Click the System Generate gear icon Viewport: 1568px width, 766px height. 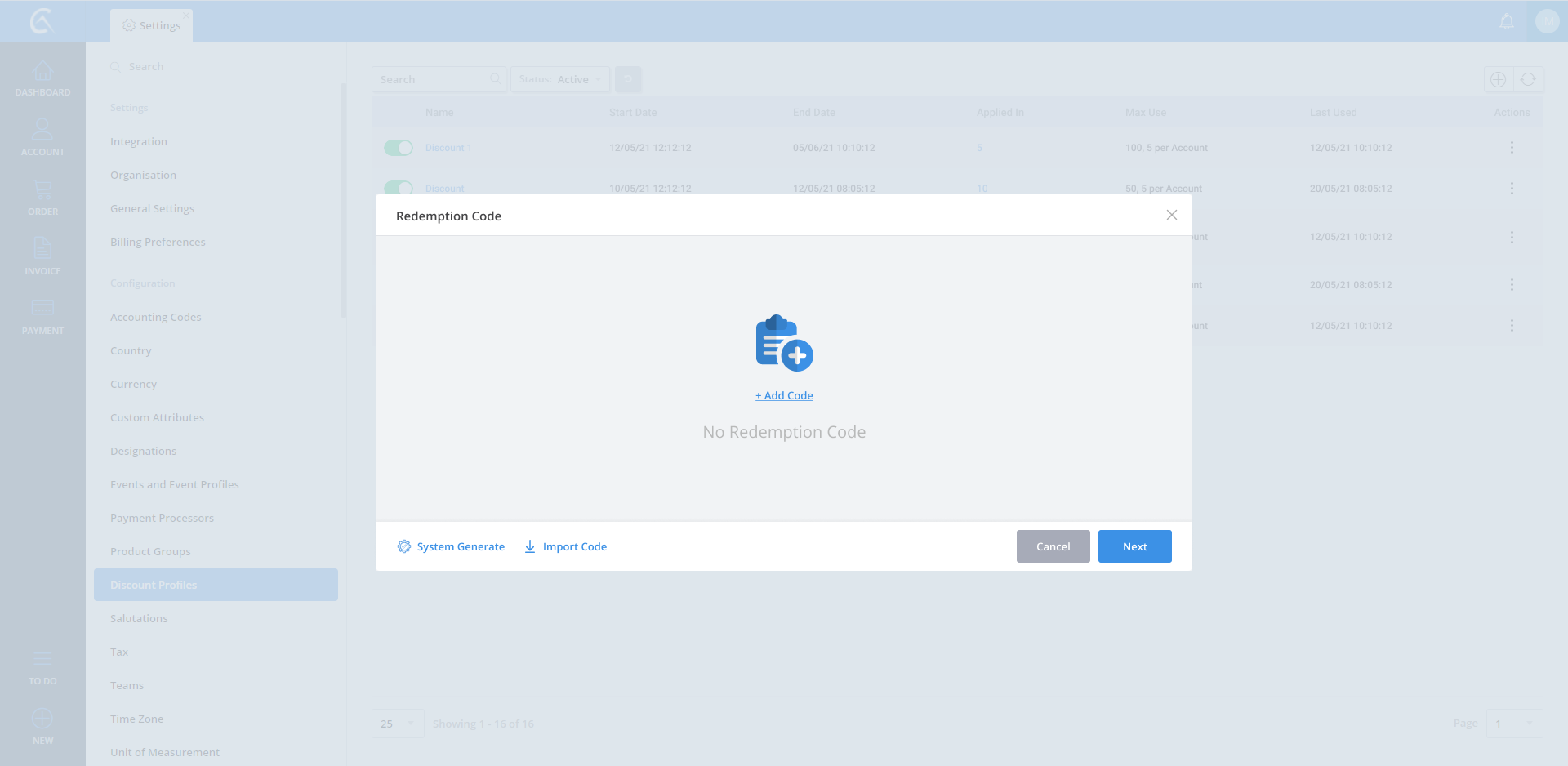coord(404,546)
